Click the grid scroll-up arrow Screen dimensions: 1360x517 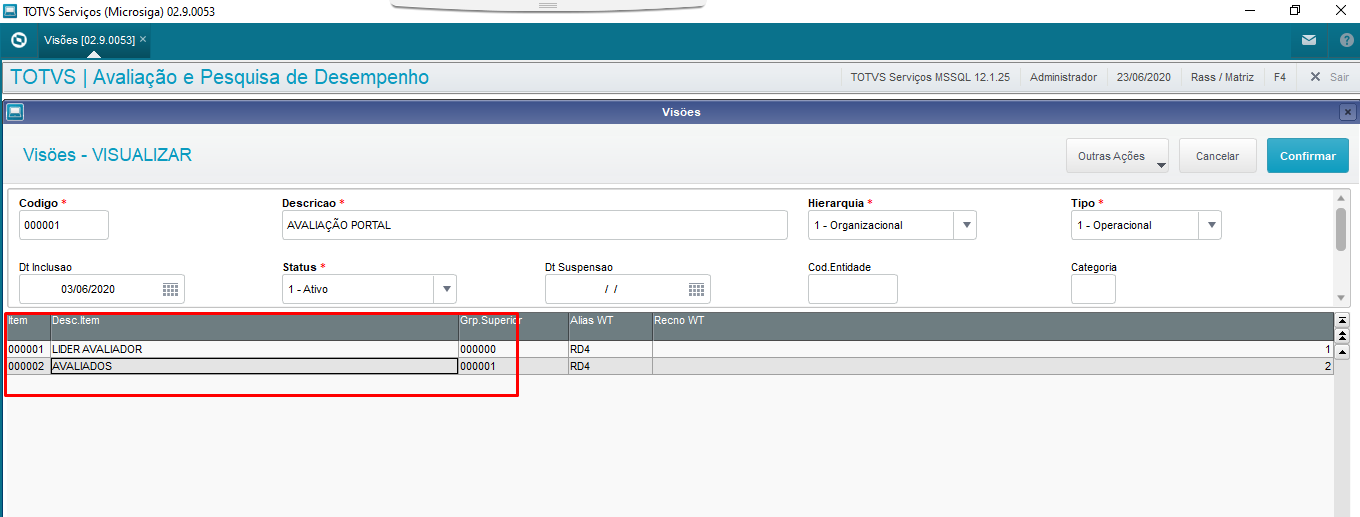tap(1342, 351)
